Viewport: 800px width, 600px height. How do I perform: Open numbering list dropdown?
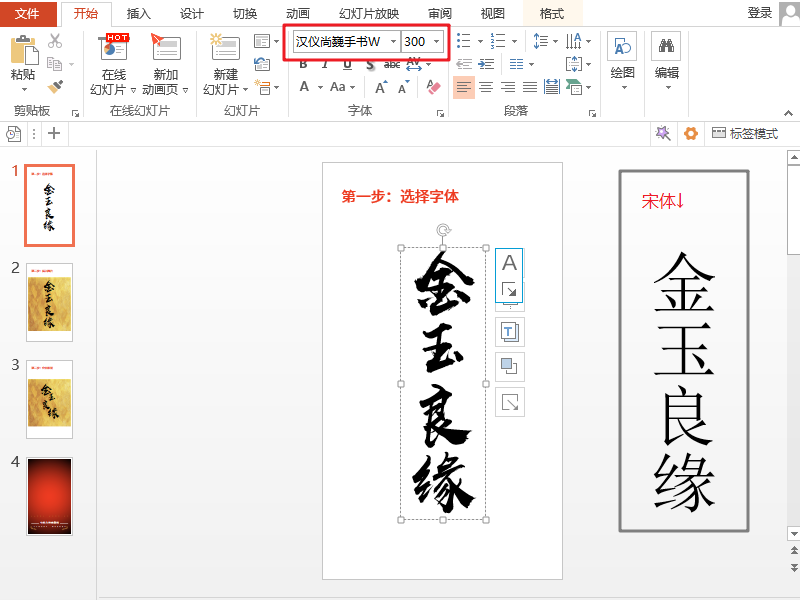[x=514, y=41]
